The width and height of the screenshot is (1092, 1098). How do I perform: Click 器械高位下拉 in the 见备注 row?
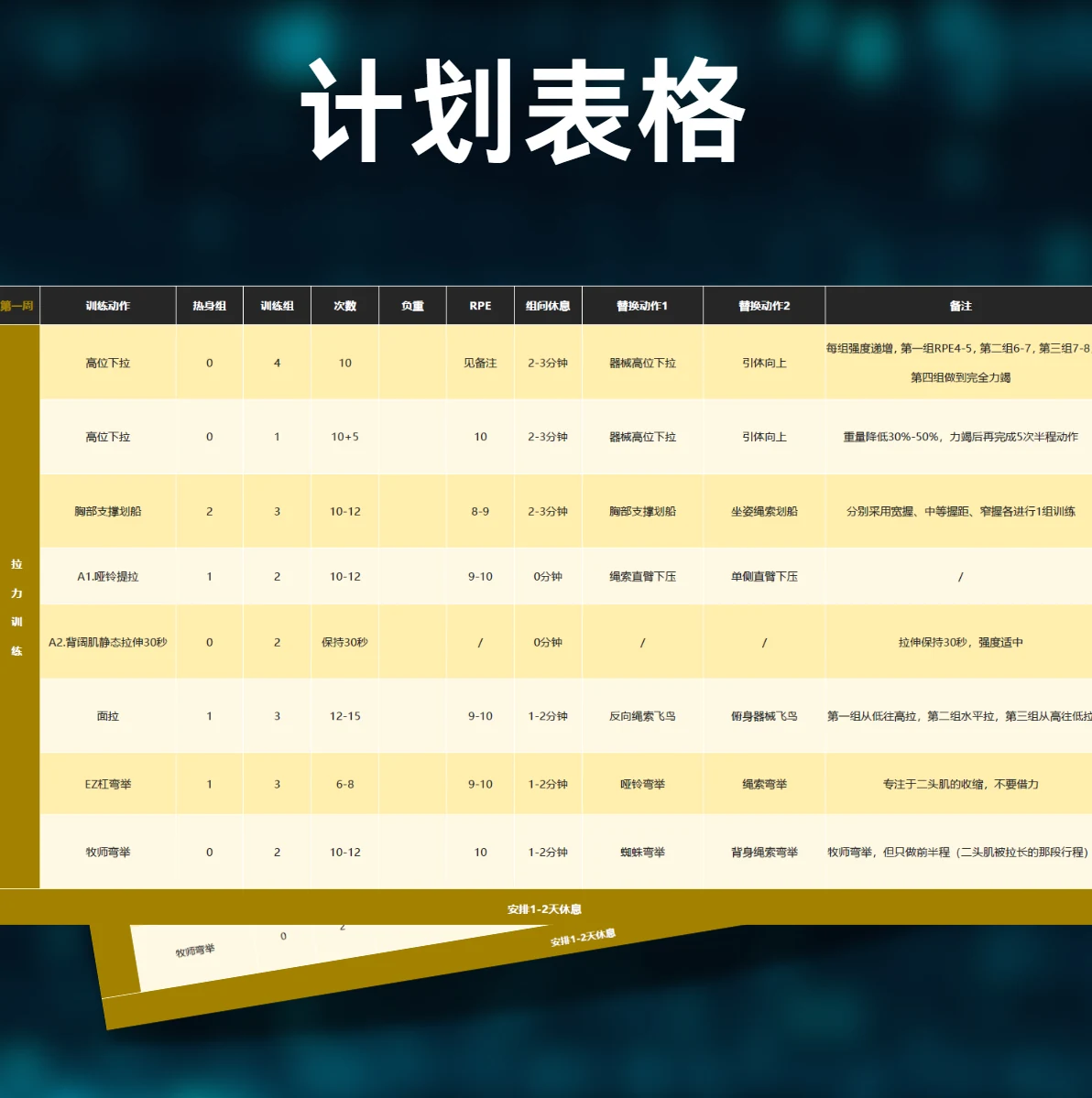click(x=642, y=363)
